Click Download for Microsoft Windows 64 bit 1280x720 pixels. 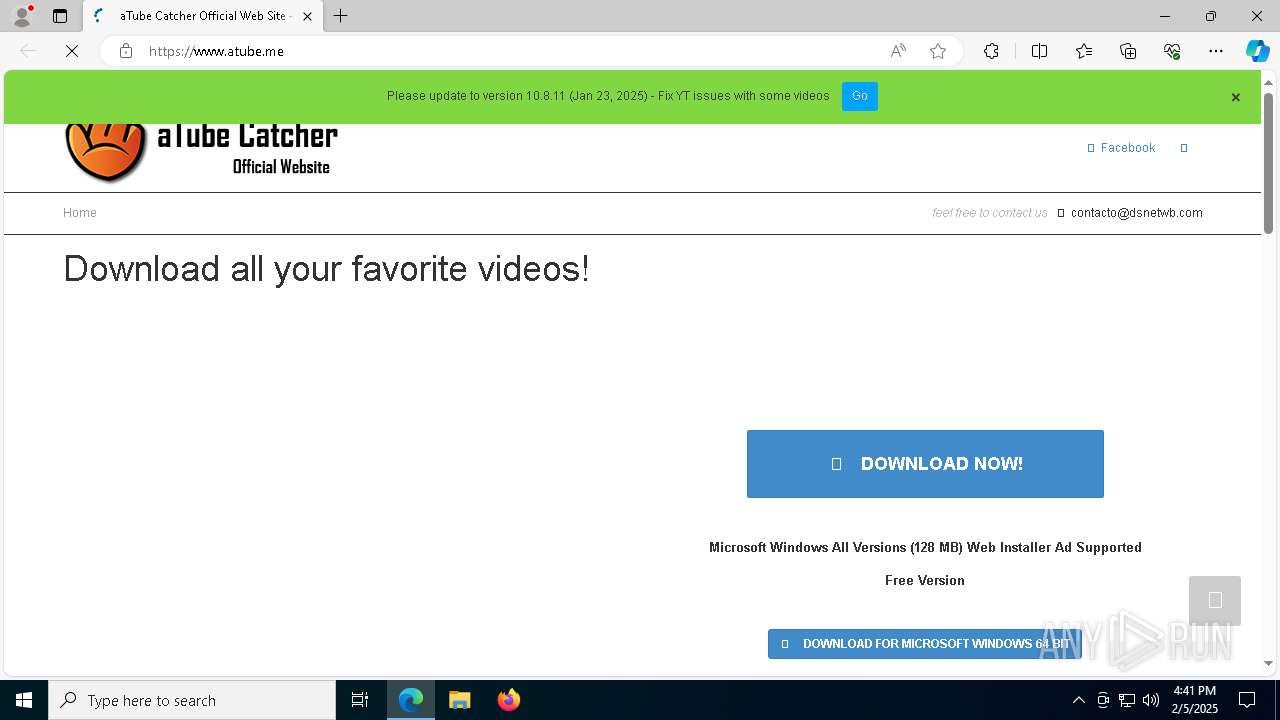pyautogui.click(x=925, y=644)
